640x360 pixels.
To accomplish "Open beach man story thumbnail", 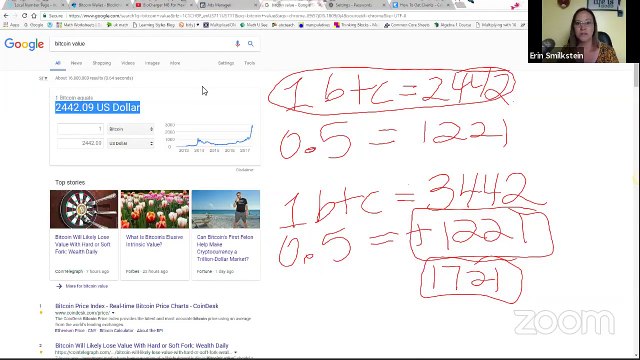I will pyautogui.click(x=226, y=209).
